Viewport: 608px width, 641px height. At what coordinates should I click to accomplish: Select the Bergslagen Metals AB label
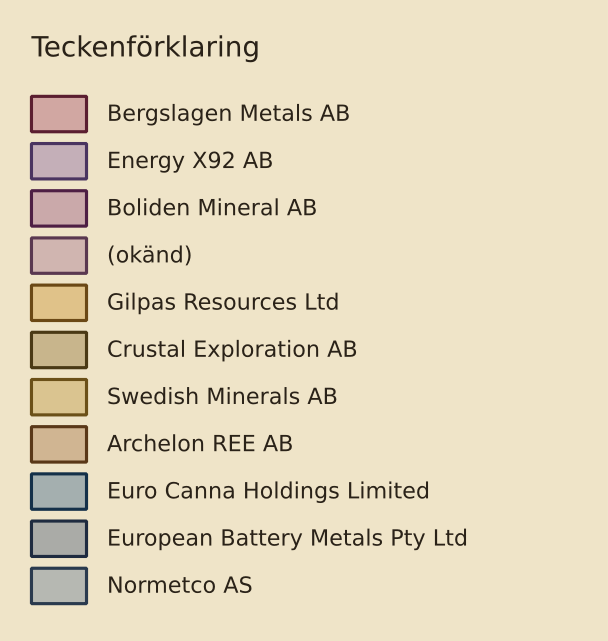pyautogui.click(x=228, y=114)
